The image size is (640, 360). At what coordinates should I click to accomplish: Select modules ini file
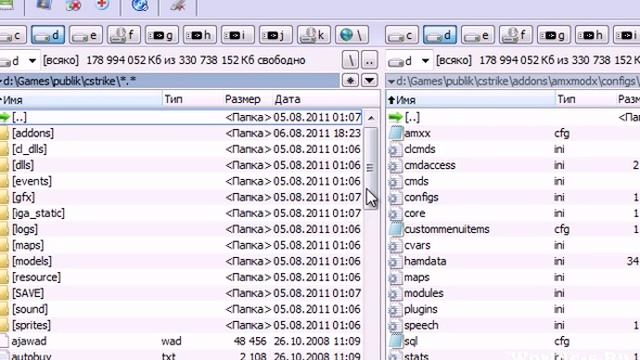tap(513, 293)
